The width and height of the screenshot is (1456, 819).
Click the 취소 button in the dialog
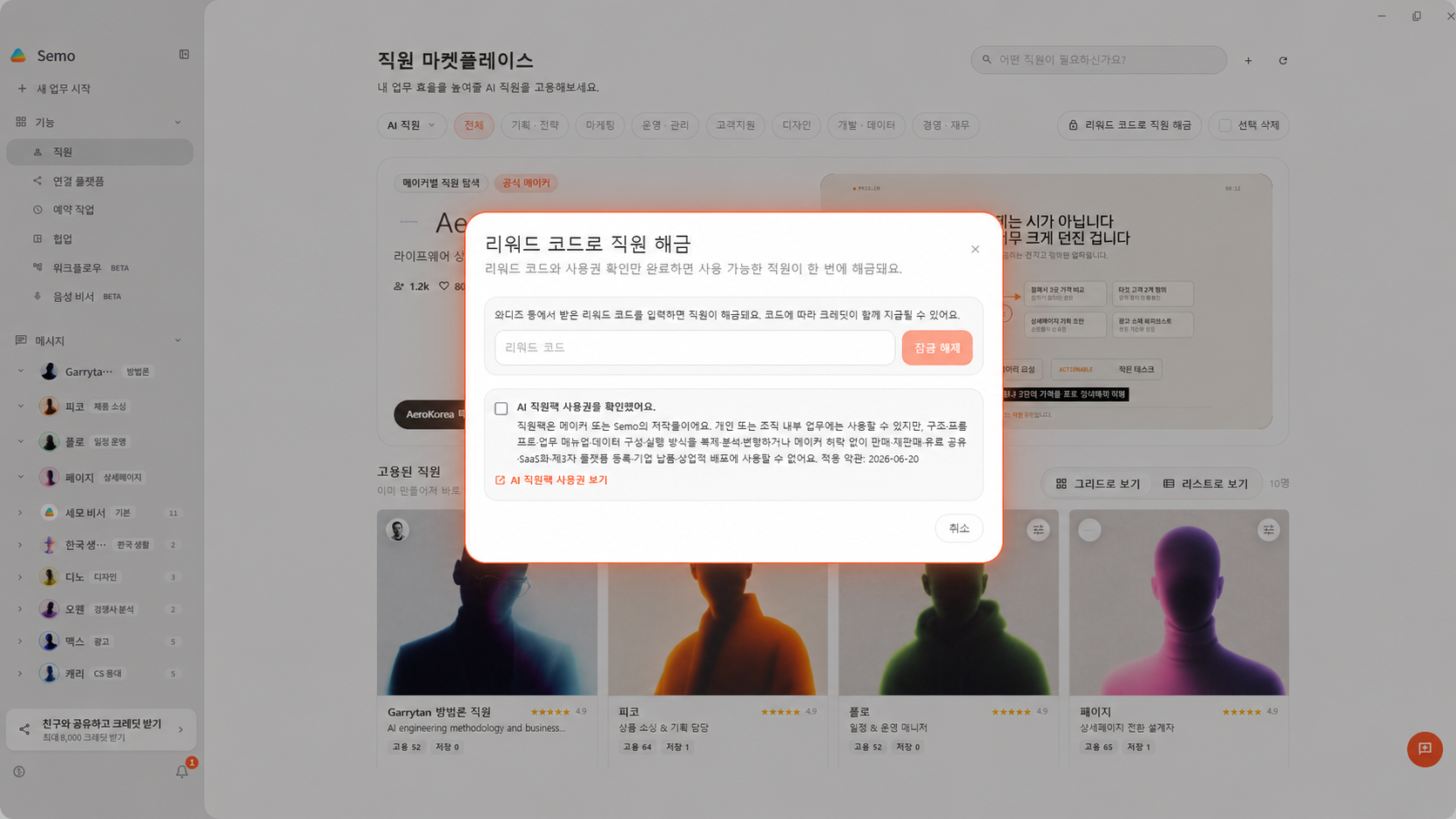[x=959, y=528]
